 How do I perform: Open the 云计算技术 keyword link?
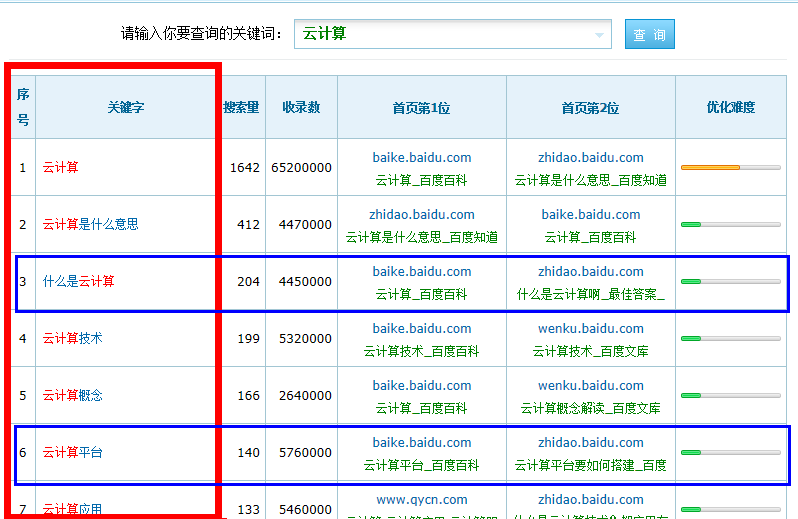(x=73, y=338)
